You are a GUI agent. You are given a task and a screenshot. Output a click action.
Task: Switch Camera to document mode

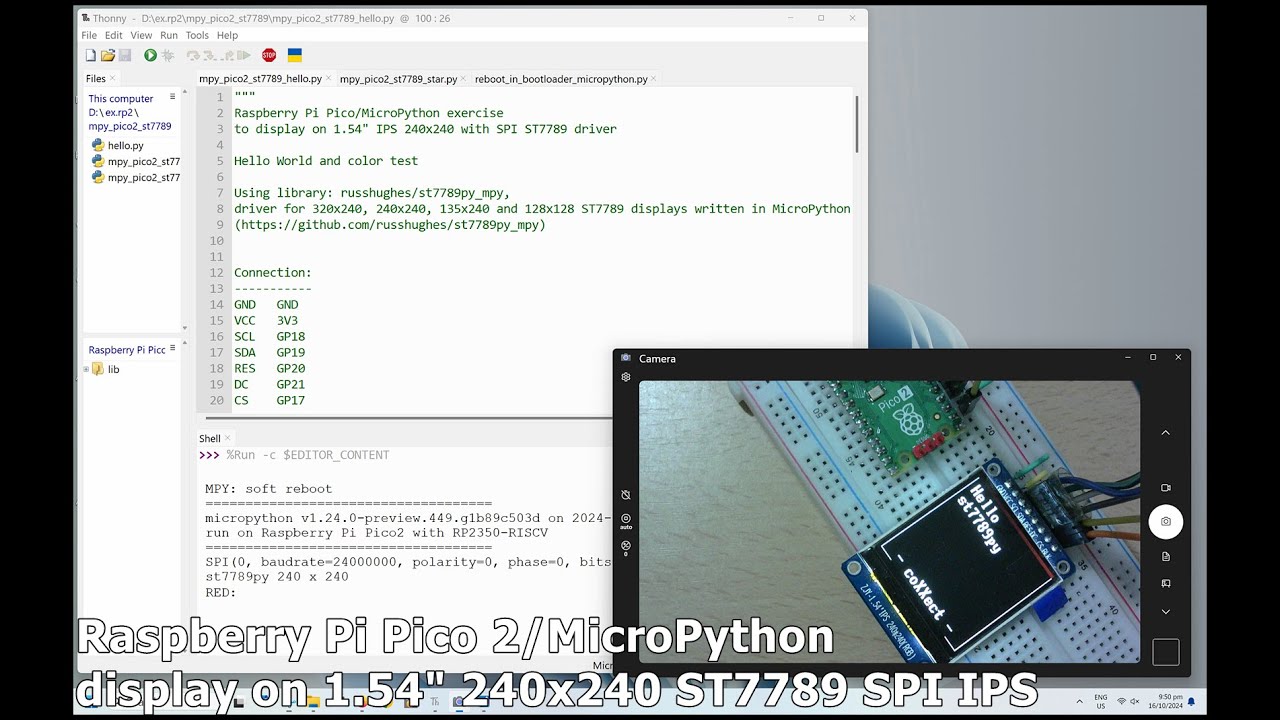point(1165,556)
